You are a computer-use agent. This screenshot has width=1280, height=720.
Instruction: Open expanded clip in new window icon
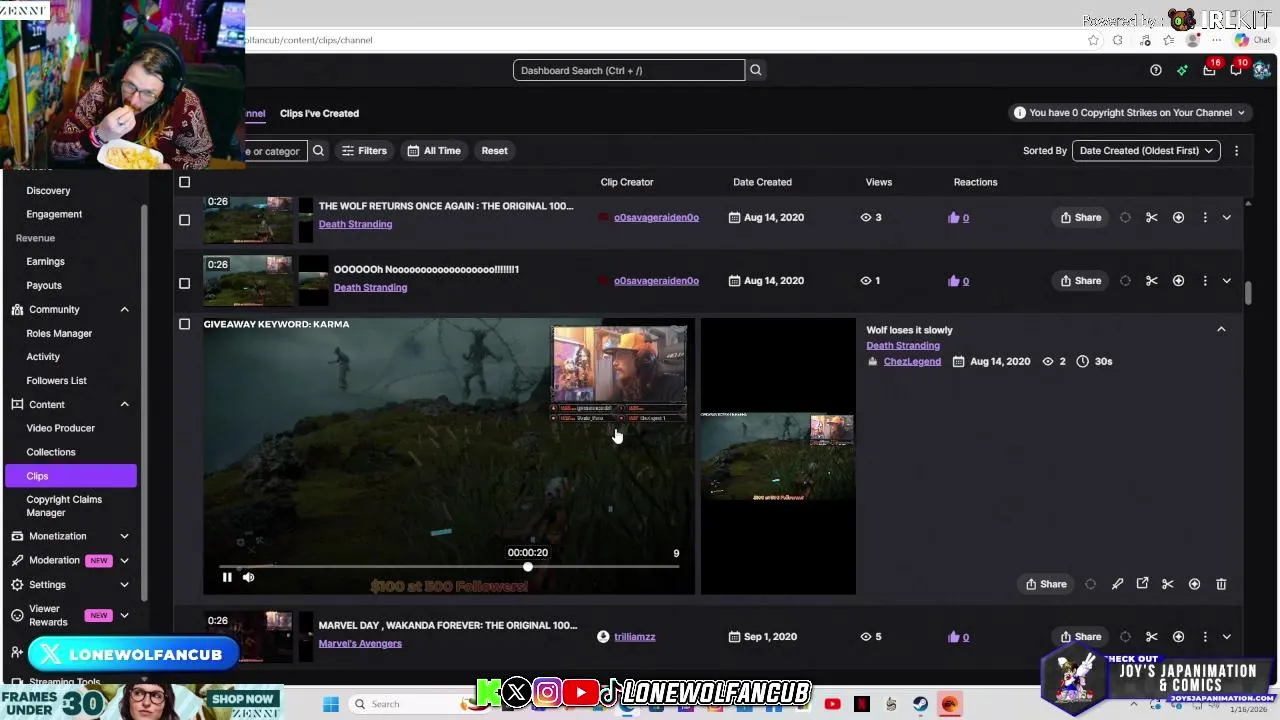pyautogui.click(x=1142, y=584)
